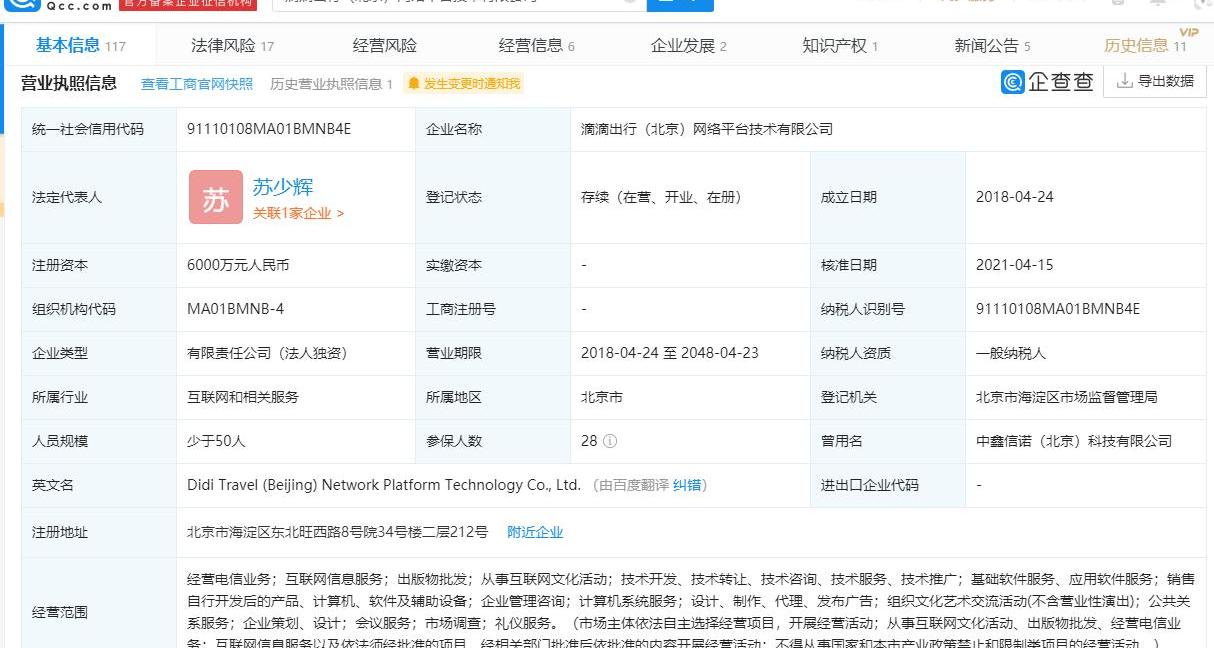The width and height of the screenshot is (1214, 648).
Task: Click industry value 互联网和相关服务
Action: (x=243, y=397)
